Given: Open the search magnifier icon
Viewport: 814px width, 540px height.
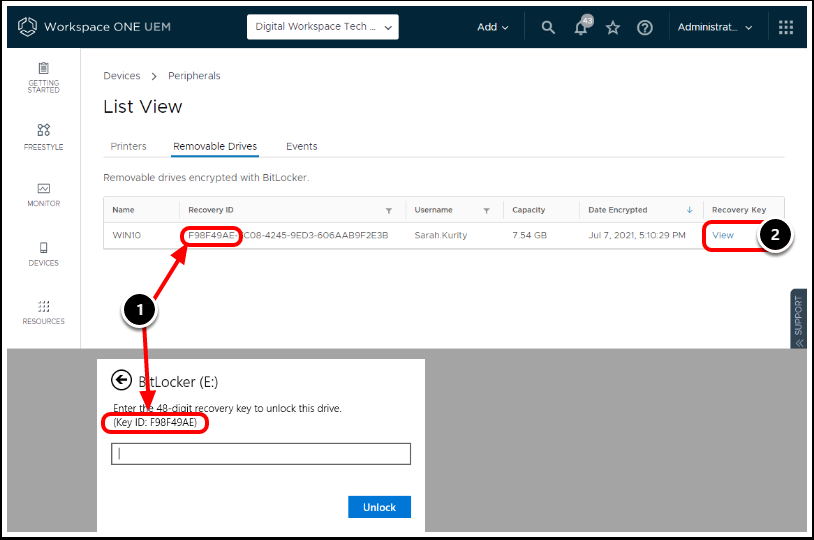Looking at the screenshot, I should pos(548,27).
